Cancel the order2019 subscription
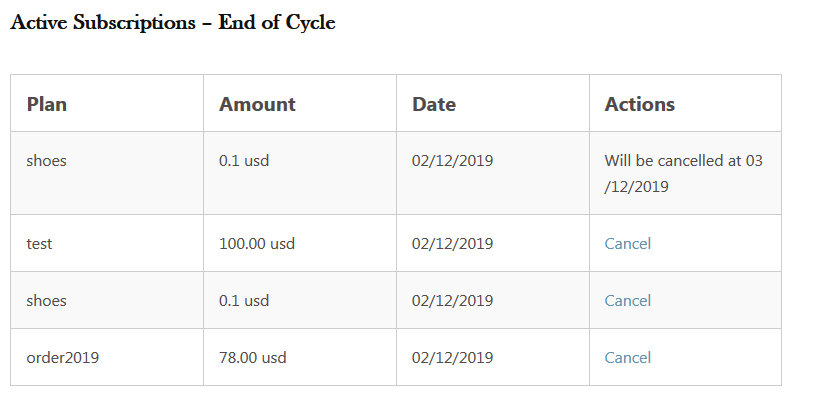This screenshot has height=412, width=827. (x=627, y=357)
